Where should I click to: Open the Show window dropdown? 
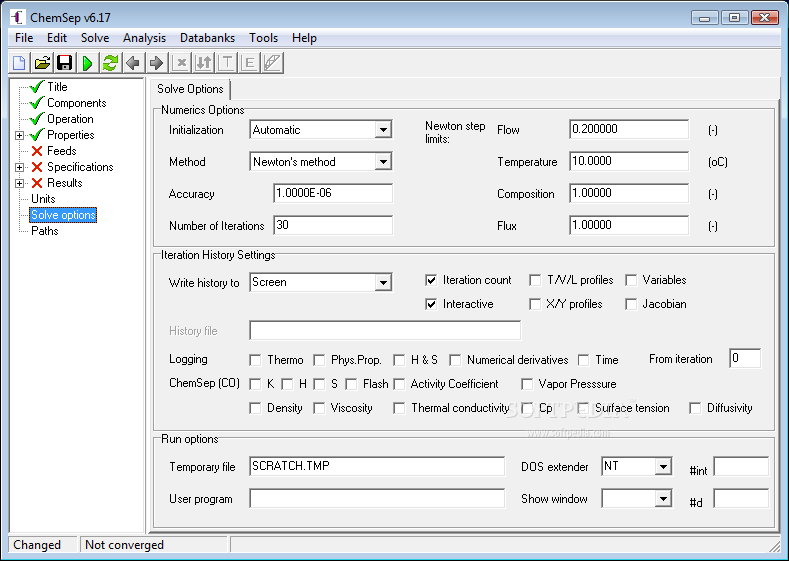663,499
